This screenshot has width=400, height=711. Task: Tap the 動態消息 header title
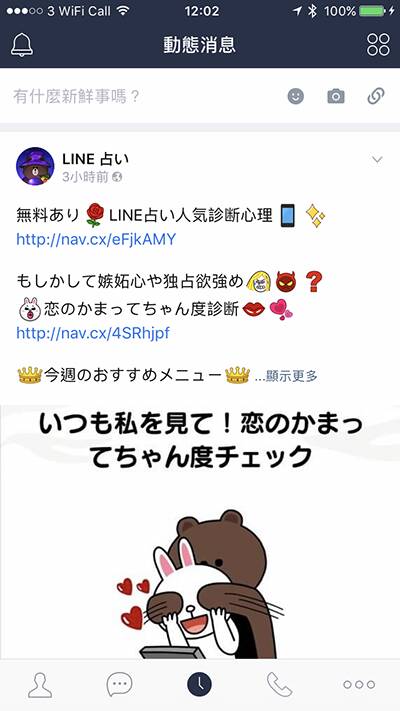tap(200, 45)
